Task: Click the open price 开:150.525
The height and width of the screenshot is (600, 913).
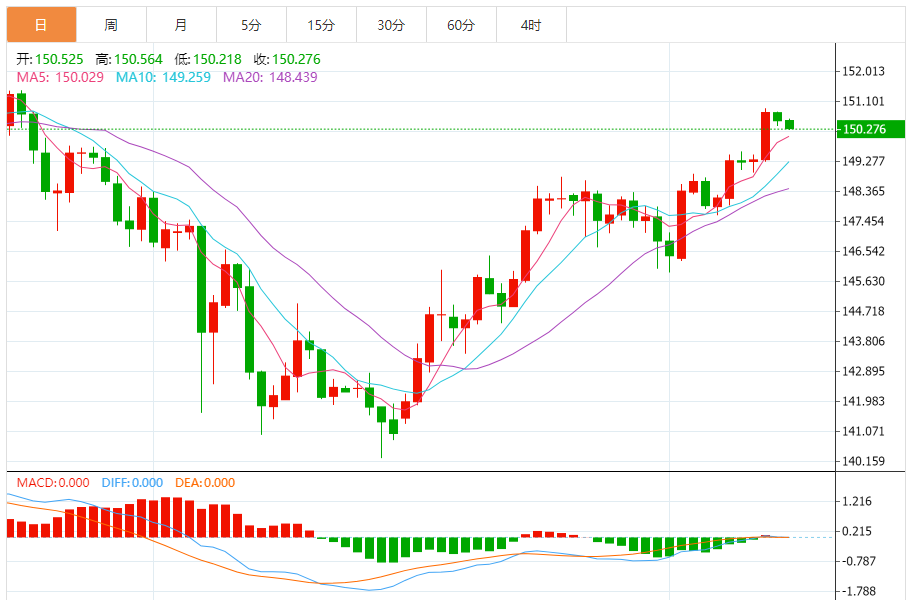Action: pos(49,59)
